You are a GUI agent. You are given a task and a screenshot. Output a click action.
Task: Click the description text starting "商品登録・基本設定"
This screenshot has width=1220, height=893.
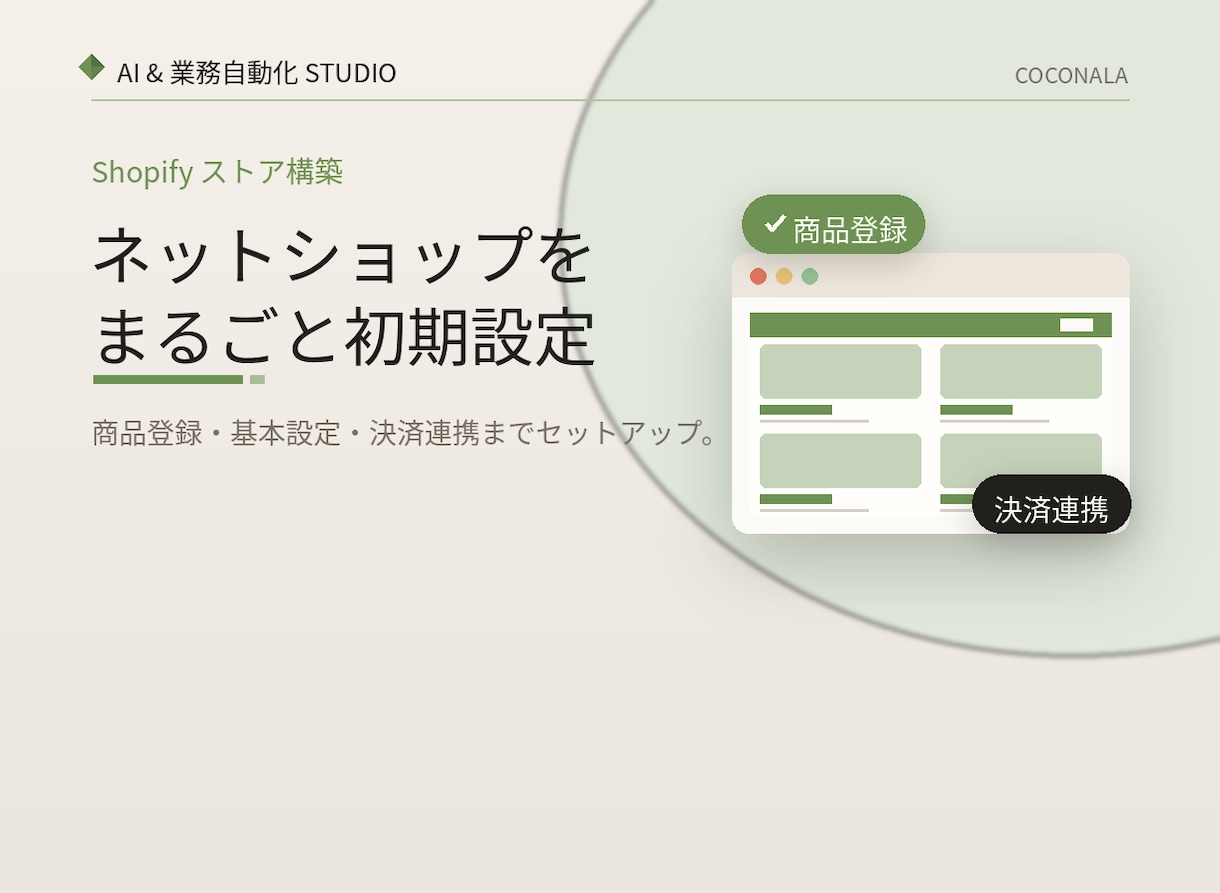(404, 434)
